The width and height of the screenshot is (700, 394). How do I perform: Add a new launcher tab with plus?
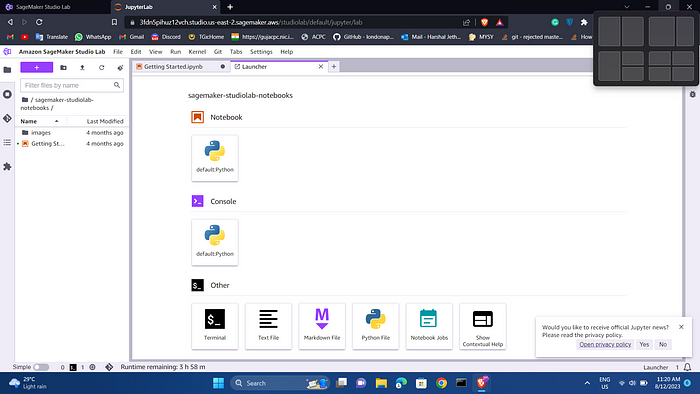333,66
